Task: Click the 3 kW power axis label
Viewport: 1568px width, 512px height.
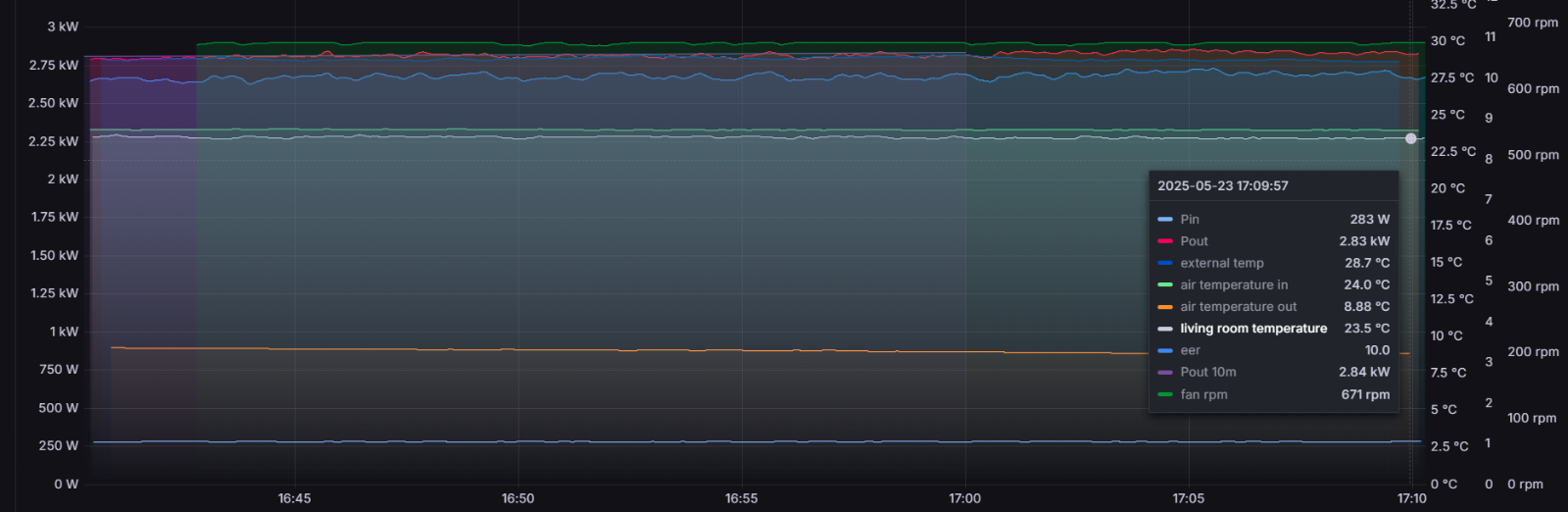Action: (63, 26)
